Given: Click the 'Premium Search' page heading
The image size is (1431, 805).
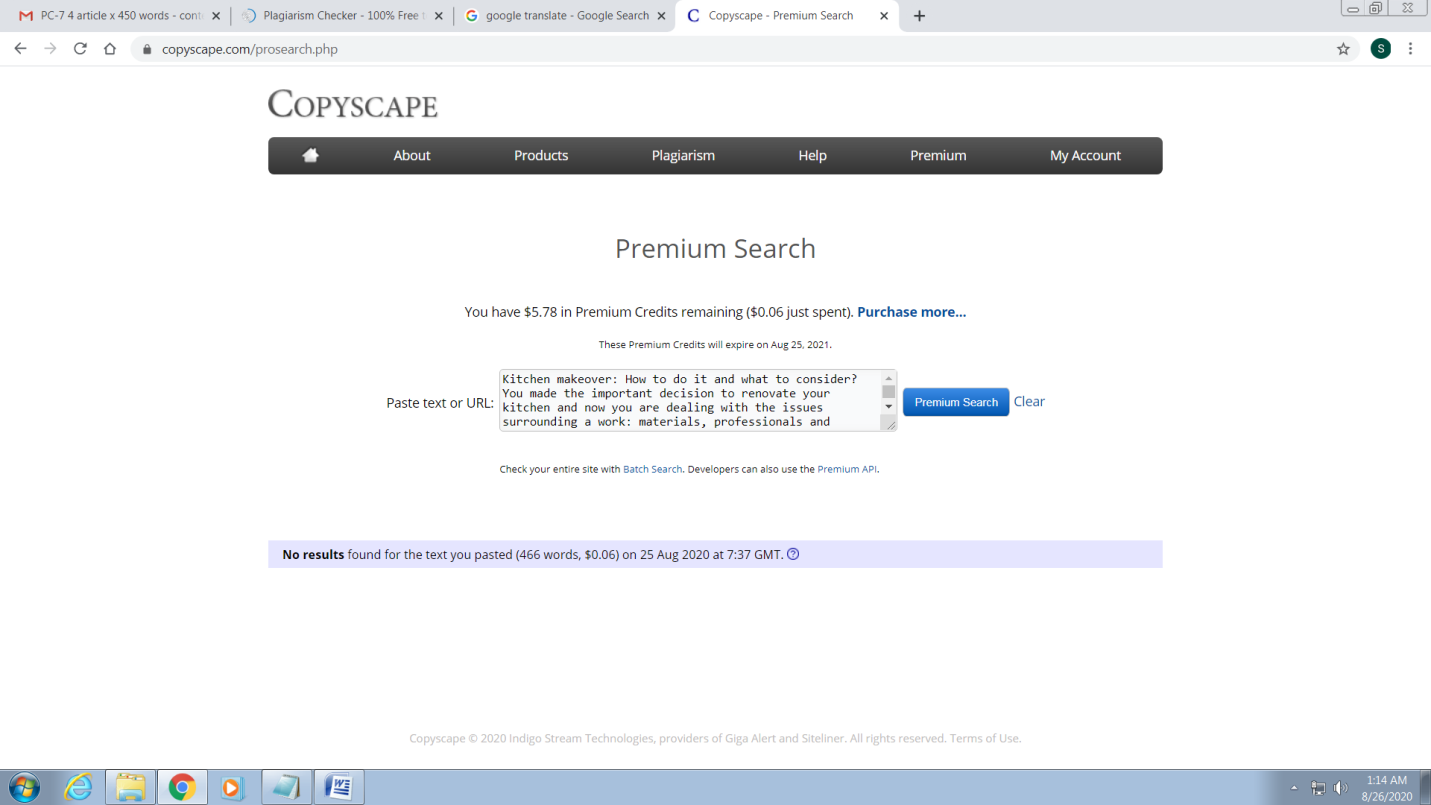Looking at the screenshot, I should click(715, 249).
